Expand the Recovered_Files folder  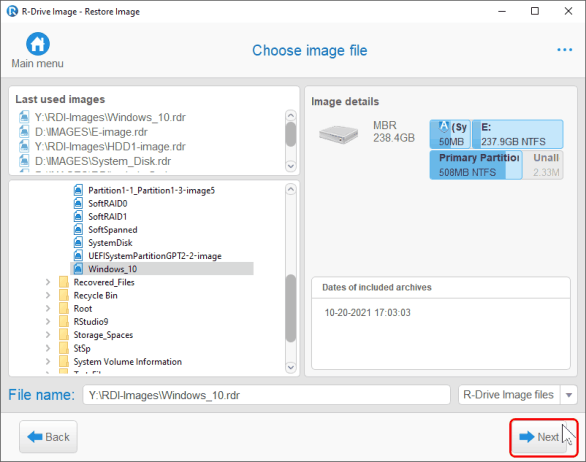point(48,282)
